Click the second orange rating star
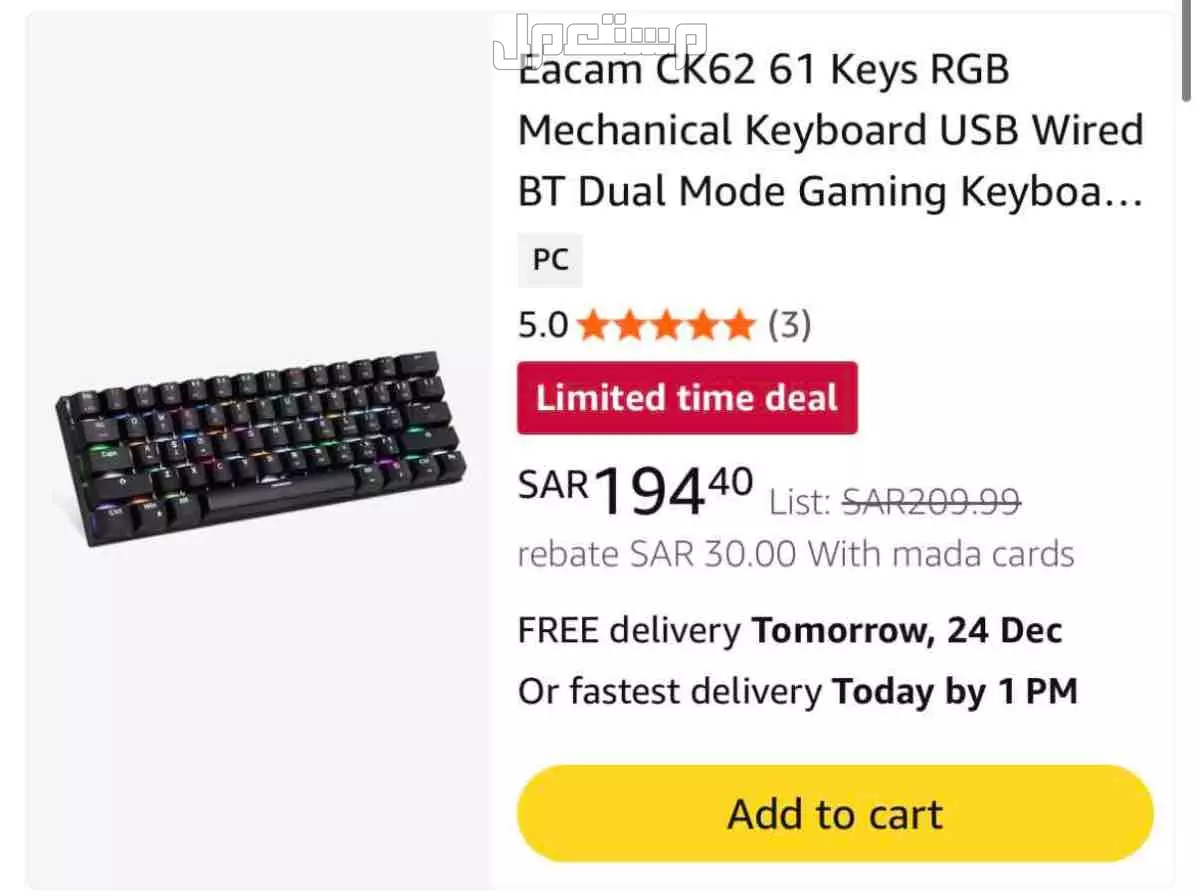Image resolution: width=1200 pixels, height=891 pixels. 629,325
